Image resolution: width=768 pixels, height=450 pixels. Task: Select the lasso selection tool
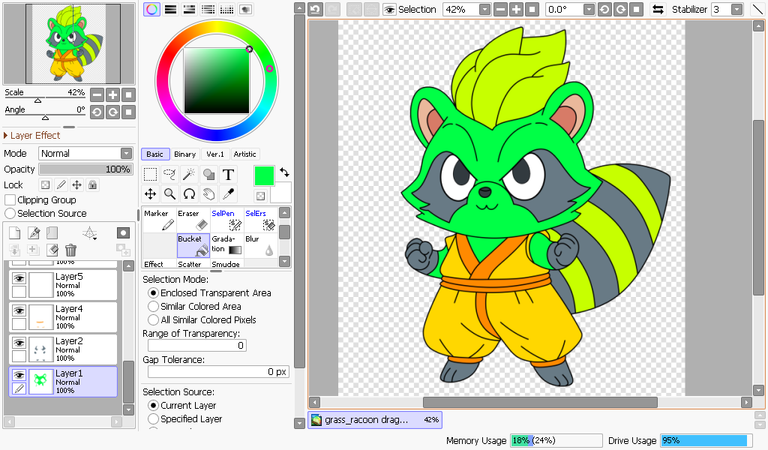[x=169, y=175]
